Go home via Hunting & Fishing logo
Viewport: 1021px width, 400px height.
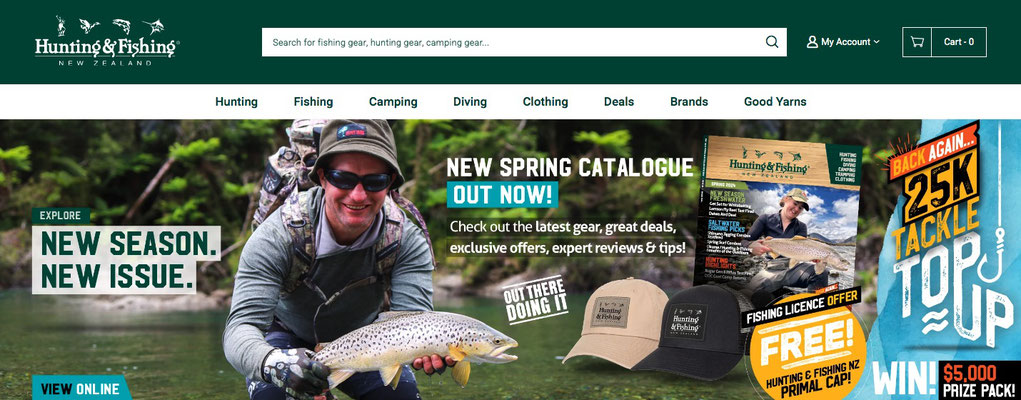click(x=107, y=40)
